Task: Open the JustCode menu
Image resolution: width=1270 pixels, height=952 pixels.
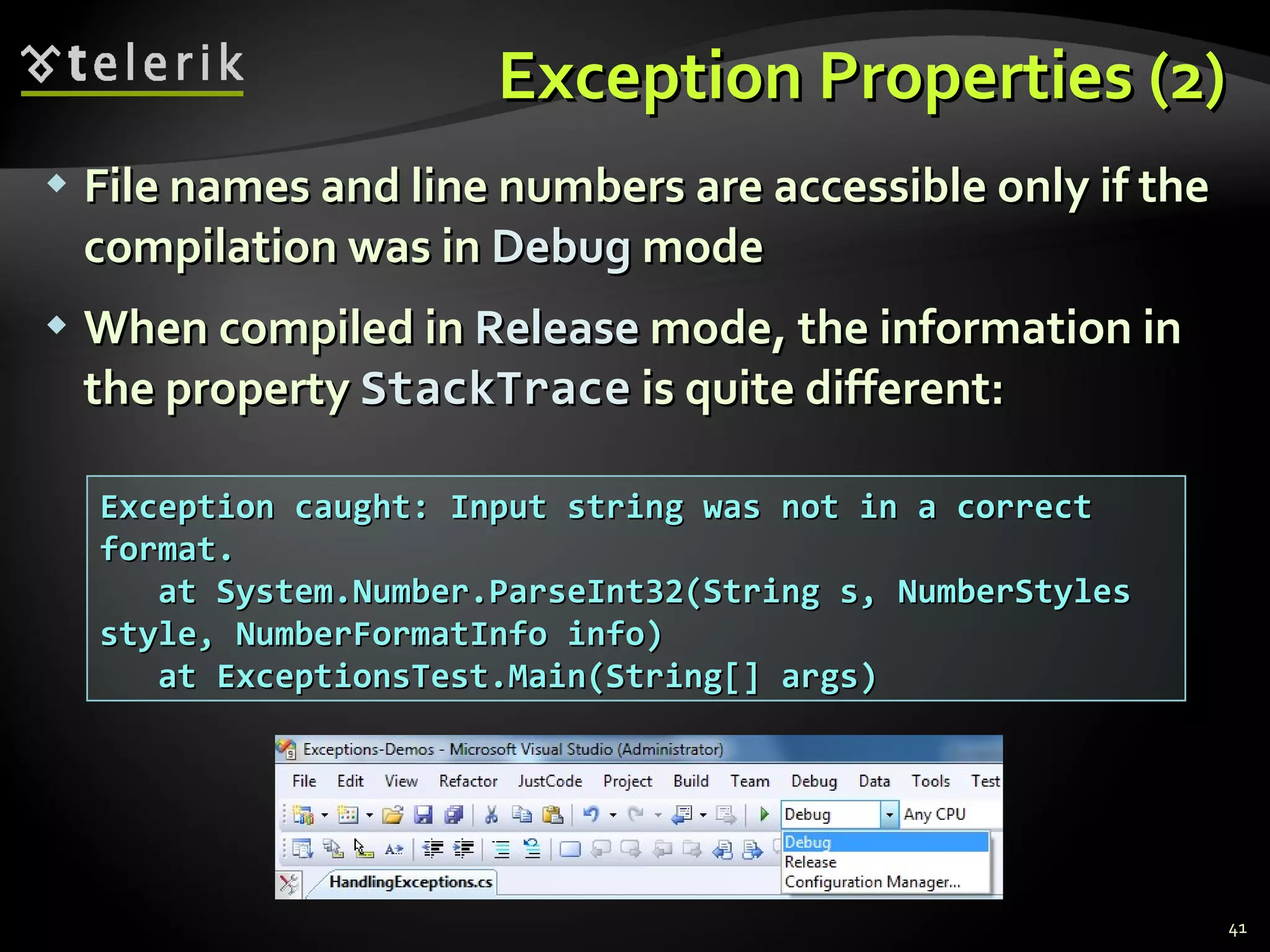Action: coord(549,781)
